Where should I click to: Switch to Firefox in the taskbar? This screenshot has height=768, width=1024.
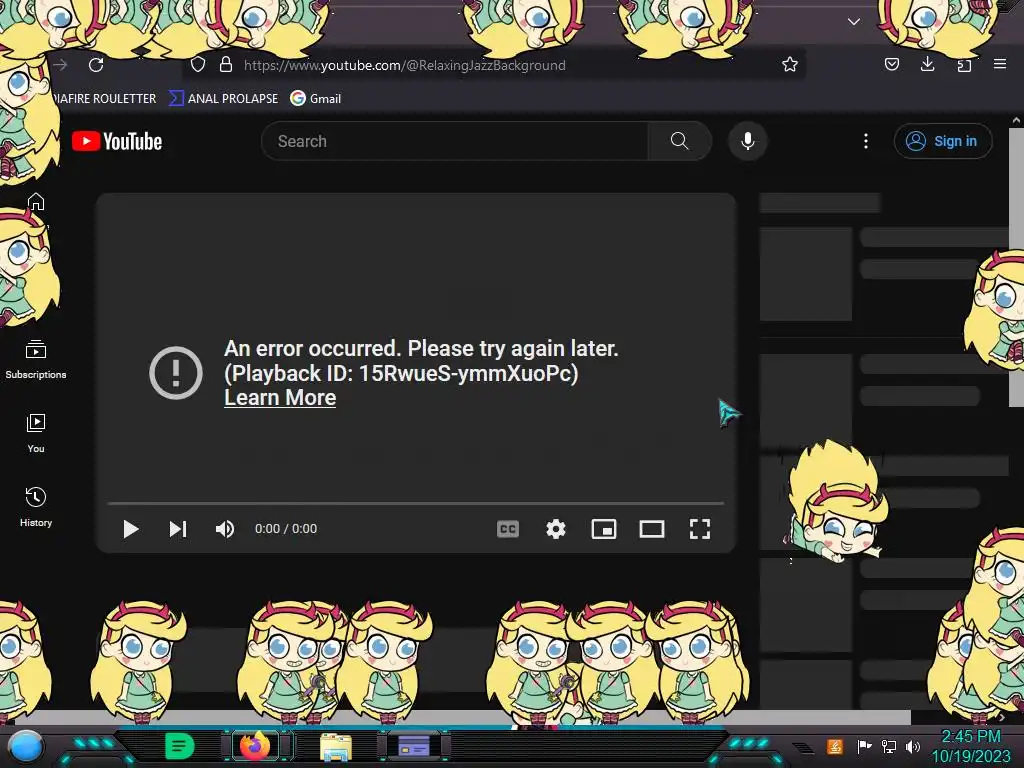256,745
